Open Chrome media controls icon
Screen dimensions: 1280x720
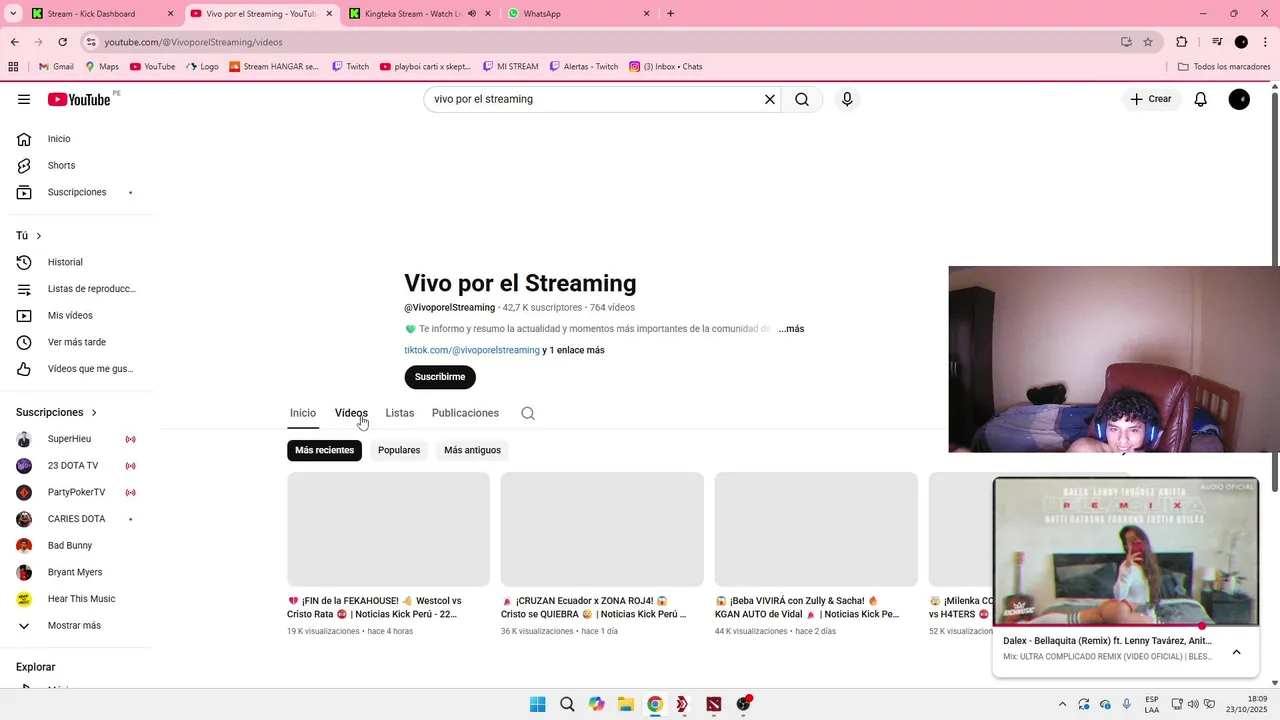click(x=1217, y=42)
